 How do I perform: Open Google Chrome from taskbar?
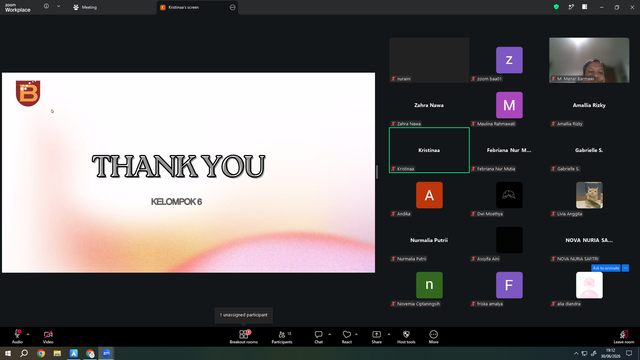[41, 353]
